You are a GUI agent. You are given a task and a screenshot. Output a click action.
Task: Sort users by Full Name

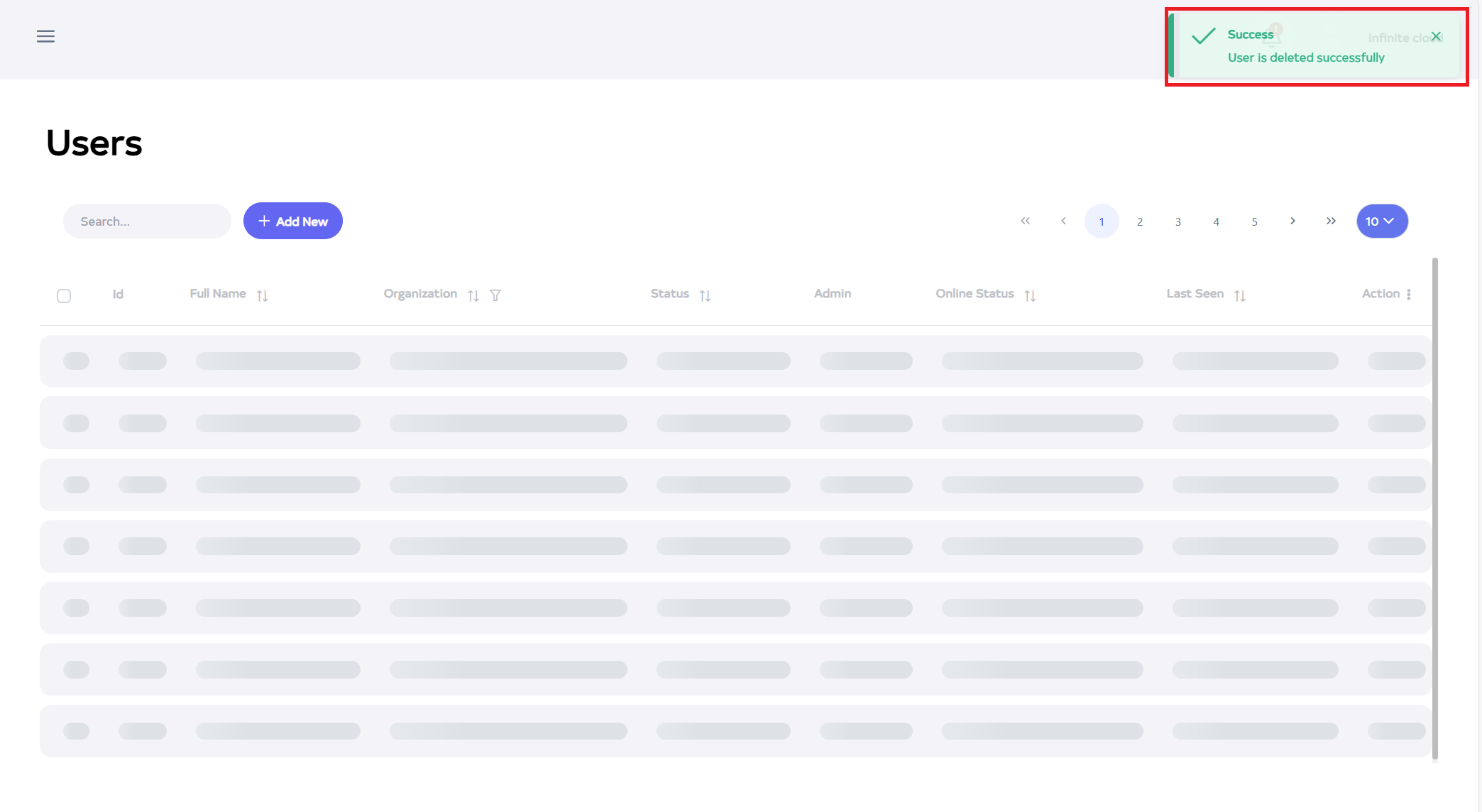pyautogui.click(x=262, y=295)
